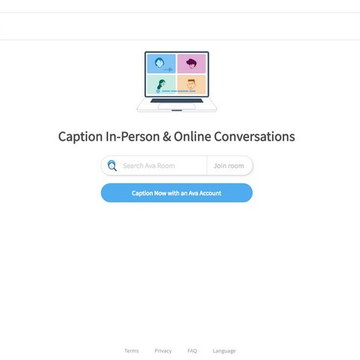Open the Privacy link

(x=163, y=351)
